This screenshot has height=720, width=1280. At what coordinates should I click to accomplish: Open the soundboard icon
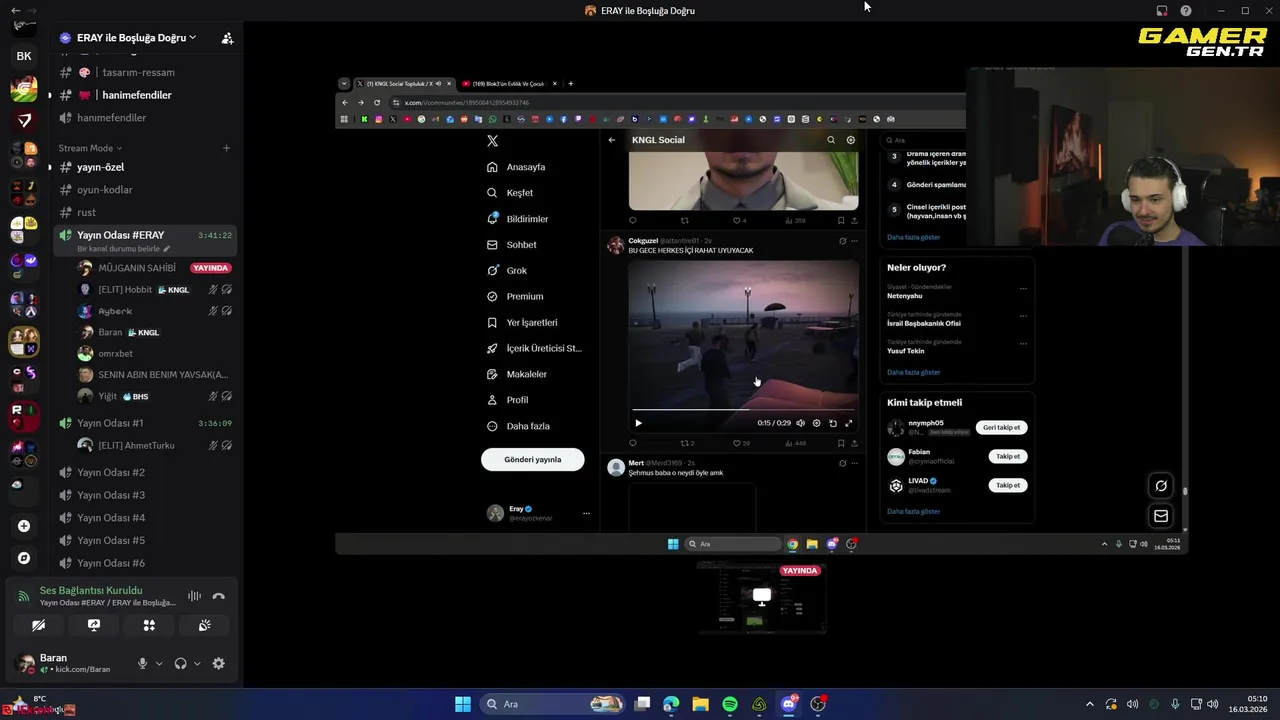click(x=204, y=625)
